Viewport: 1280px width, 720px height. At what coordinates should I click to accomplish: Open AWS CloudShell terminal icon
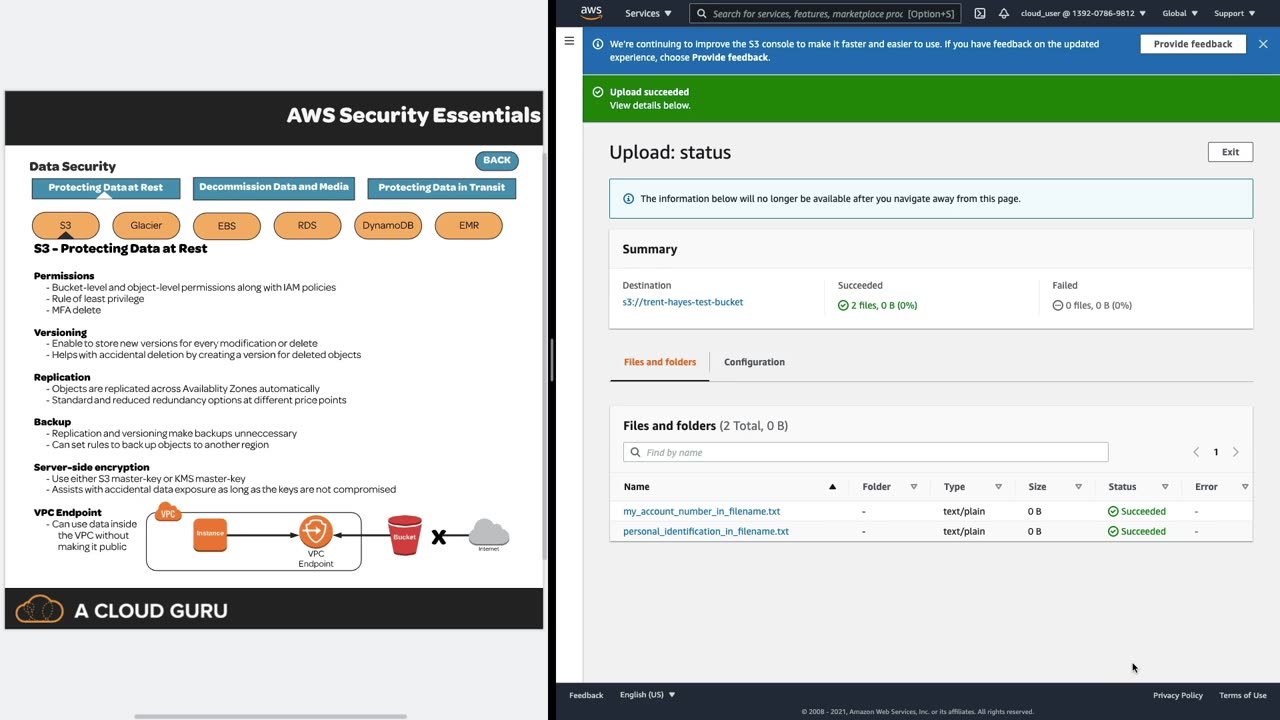980,14
